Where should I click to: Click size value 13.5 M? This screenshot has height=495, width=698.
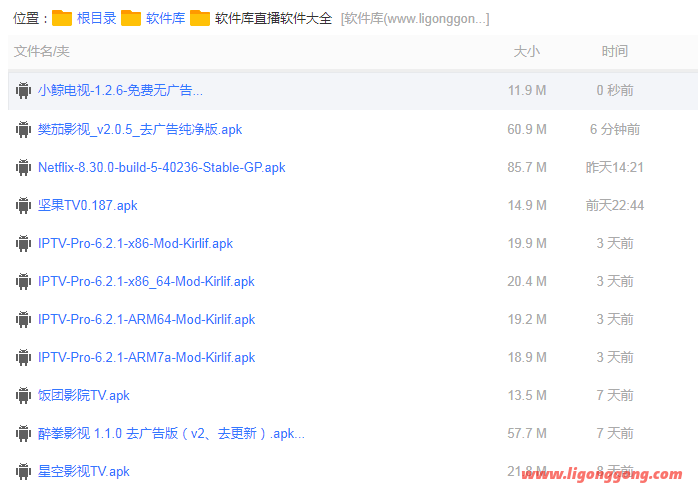(527, 395)
